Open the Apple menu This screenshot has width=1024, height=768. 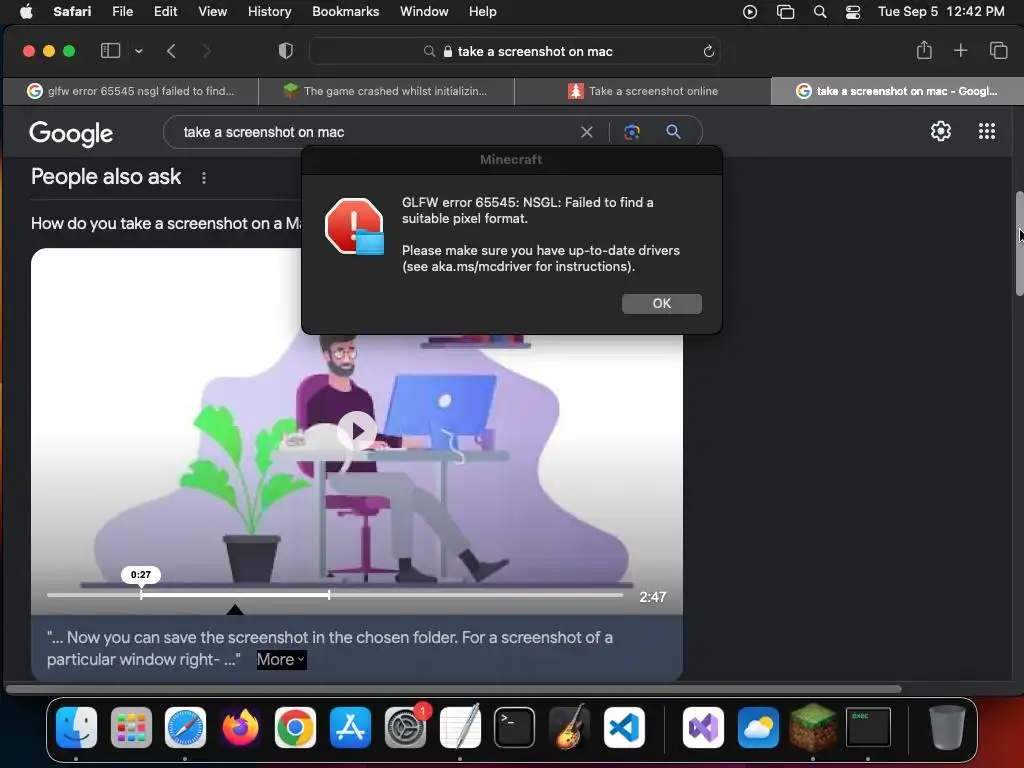click(x=26, y=12)
